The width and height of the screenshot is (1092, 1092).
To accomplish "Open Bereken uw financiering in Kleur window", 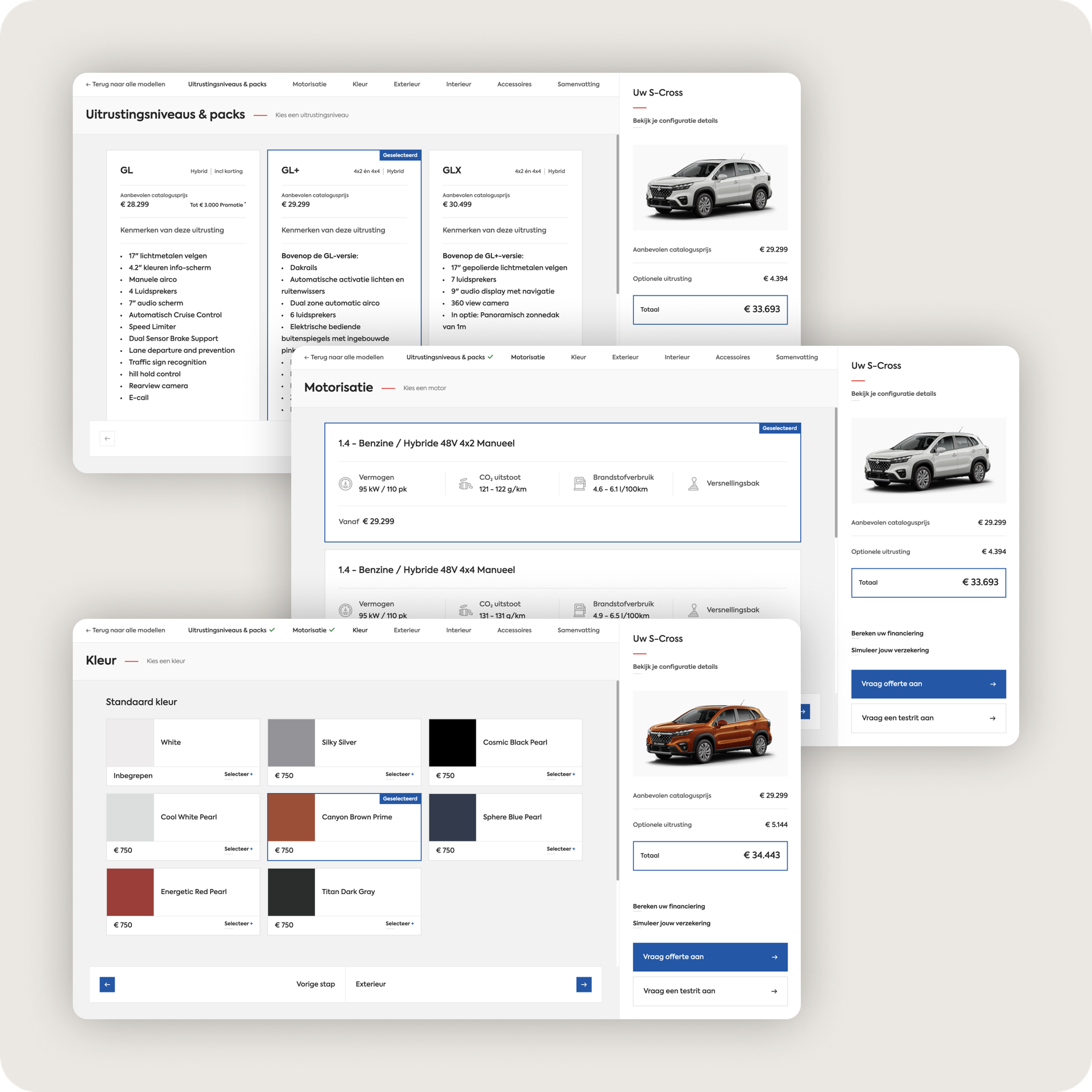I will click(669, 906).
